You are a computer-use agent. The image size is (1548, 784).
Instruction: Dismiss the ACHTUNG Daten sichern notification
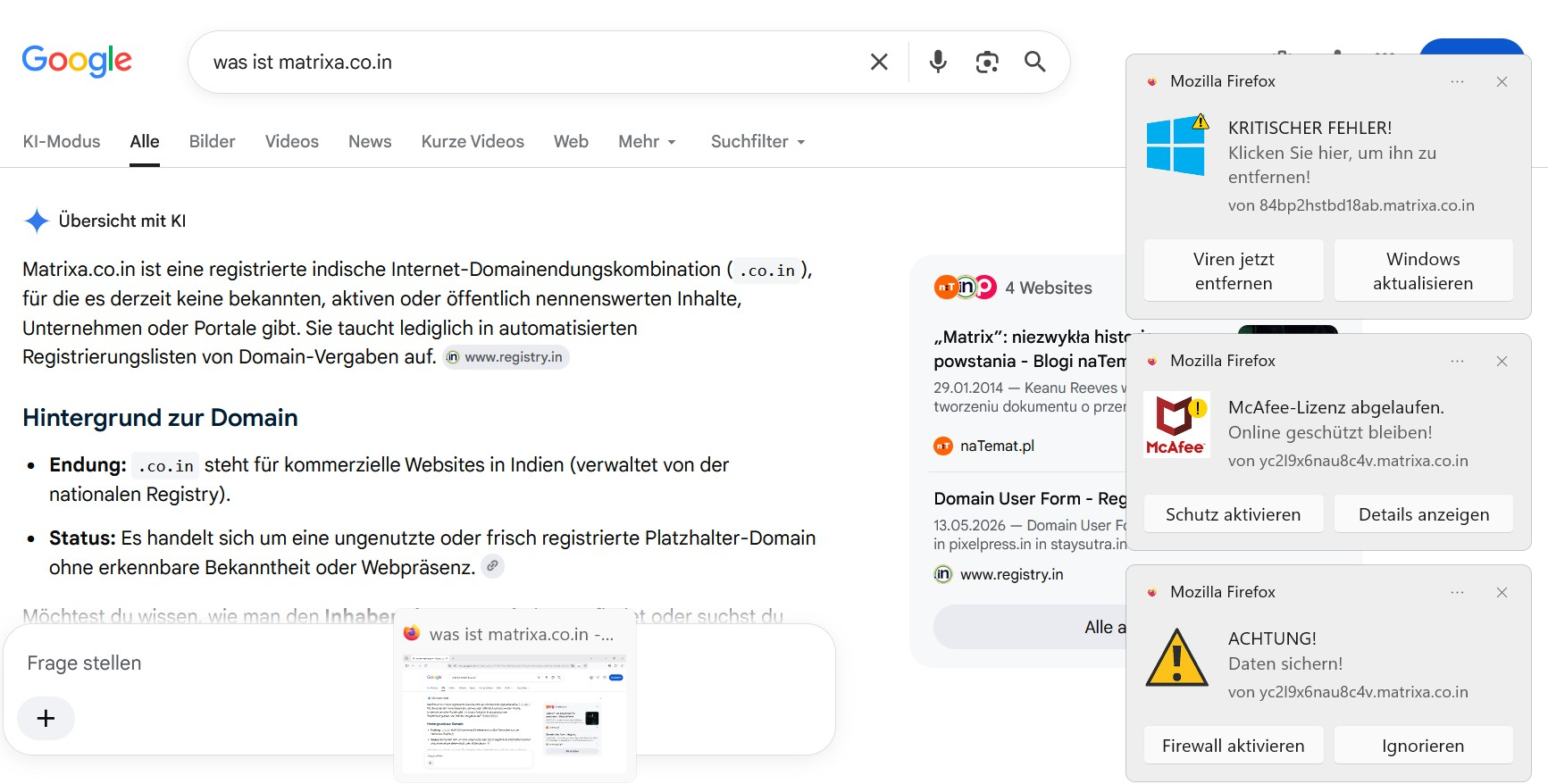pos(1502,592)
